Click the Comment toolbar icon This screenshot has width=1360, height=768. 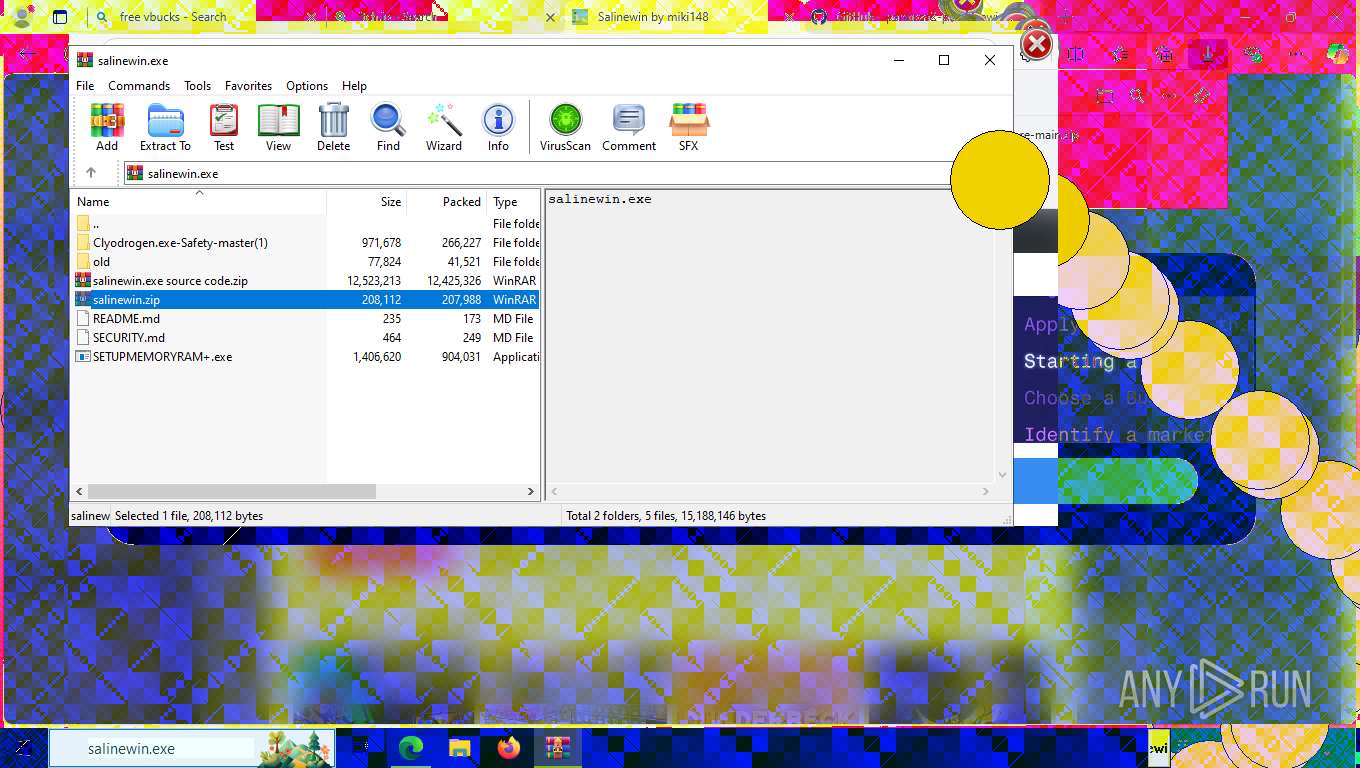coord(629,127)
